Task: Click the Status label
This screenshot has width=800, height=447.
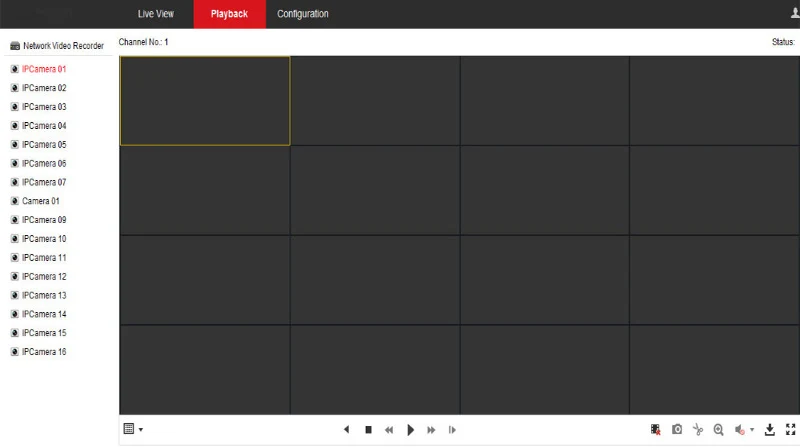Action: (x=783, y=42)
